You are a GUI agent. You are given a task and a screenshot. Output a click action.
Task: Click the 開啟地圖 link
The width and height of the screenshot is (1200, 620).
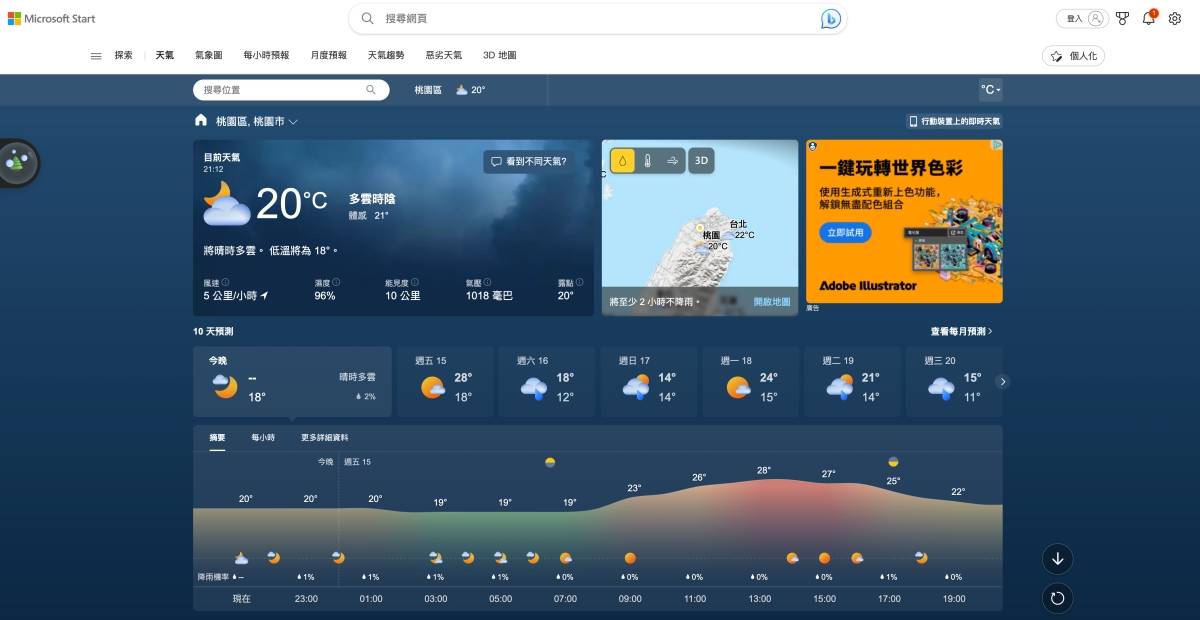point(771,299)
